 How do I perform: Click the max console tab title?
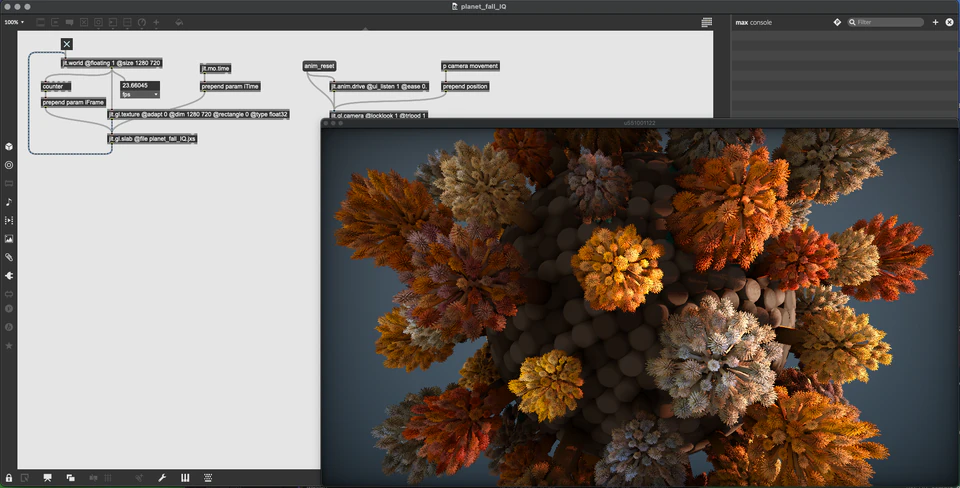click(754, 22)
